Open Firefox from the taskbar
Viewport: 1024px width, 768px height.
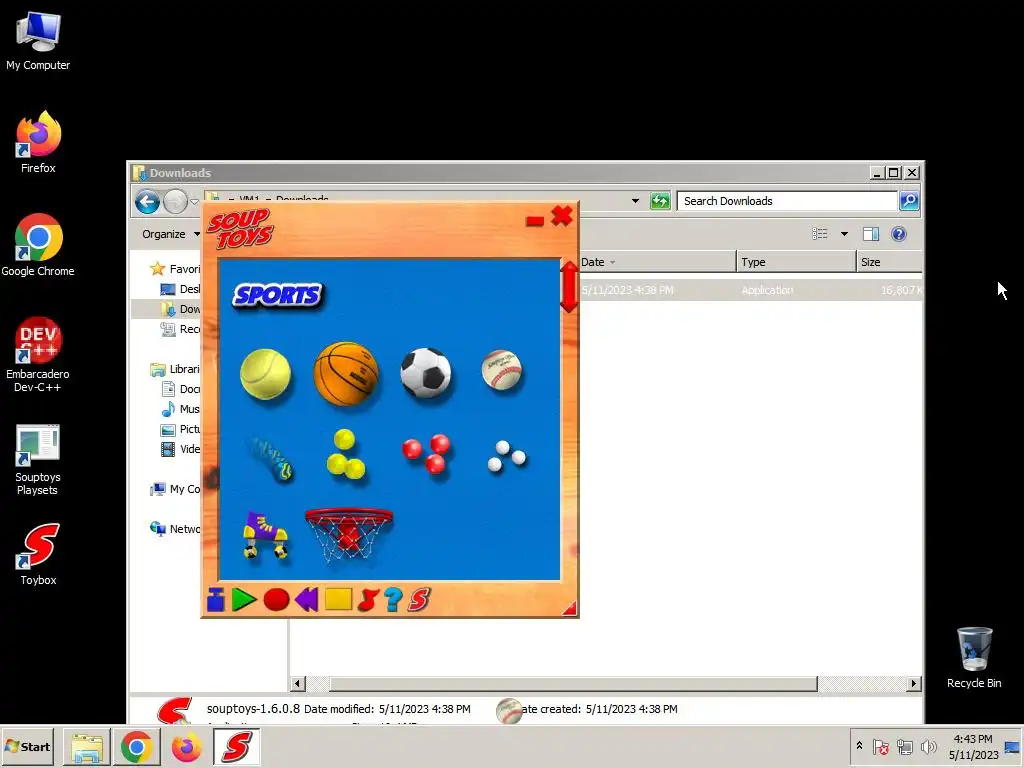pos(187,747)
